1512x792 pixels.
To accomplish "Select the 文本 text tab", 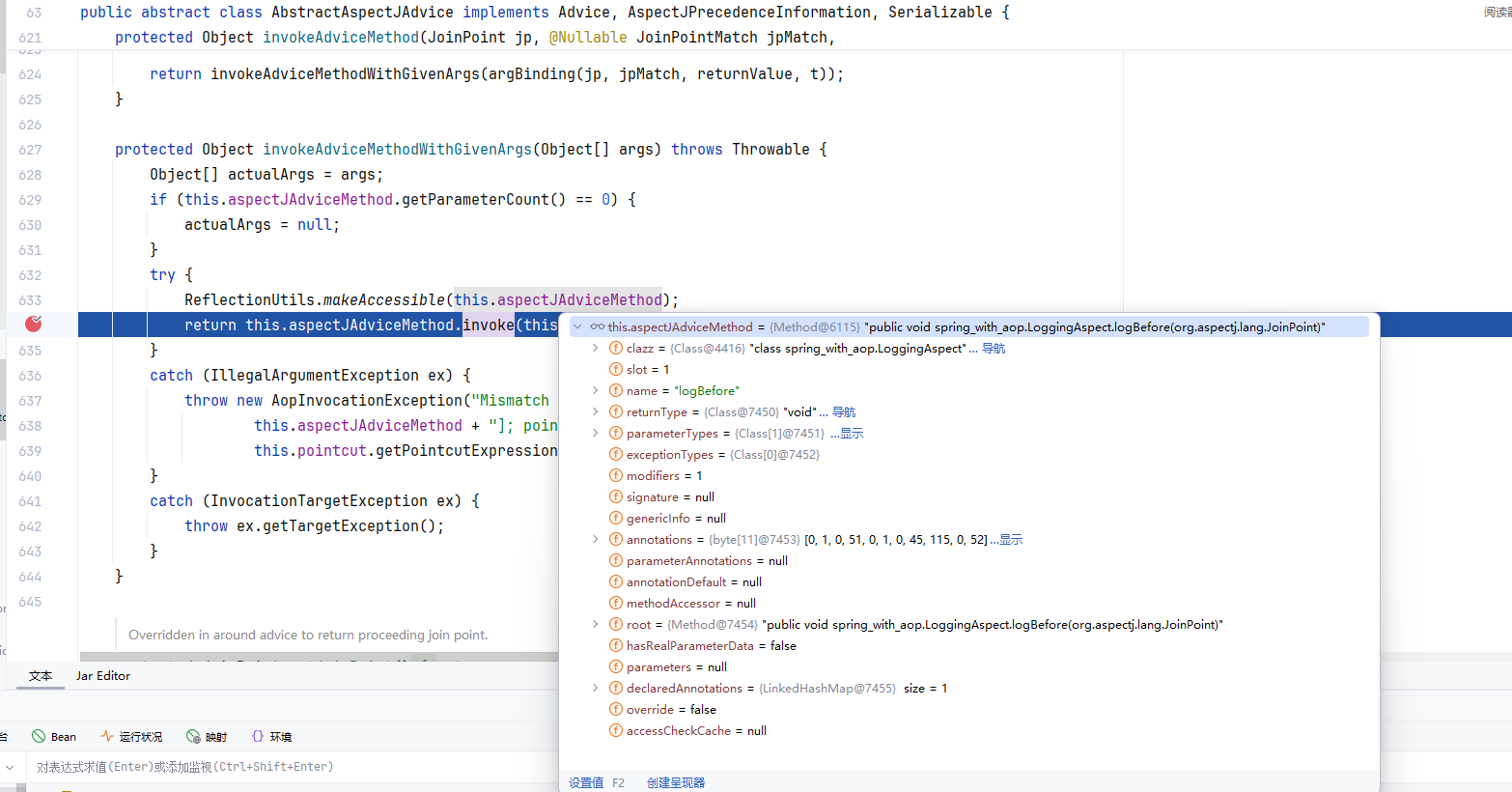I will tap(41, 676).
